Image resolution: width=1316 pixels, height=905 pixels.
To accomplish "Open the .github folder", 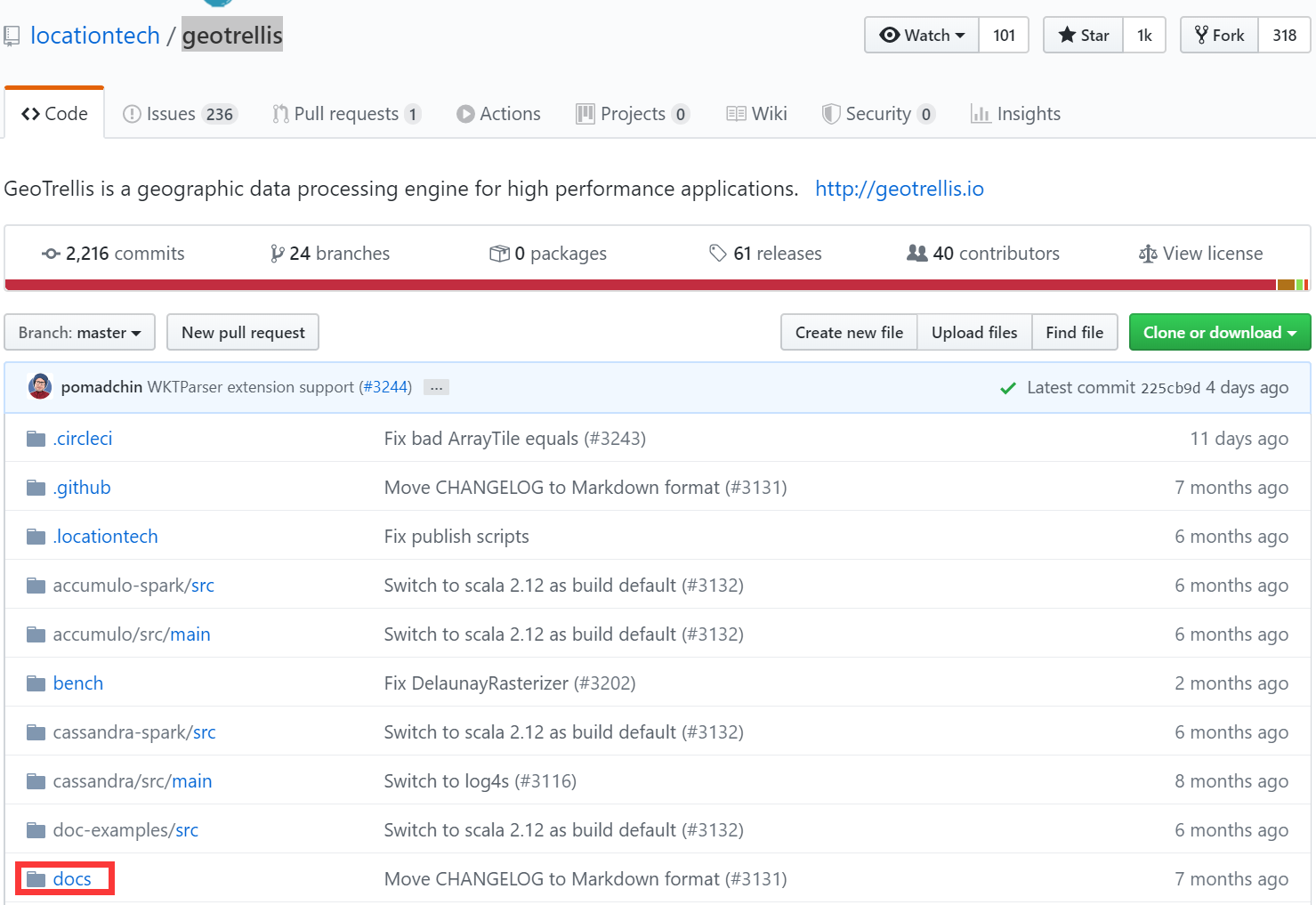I will (82, 488).
